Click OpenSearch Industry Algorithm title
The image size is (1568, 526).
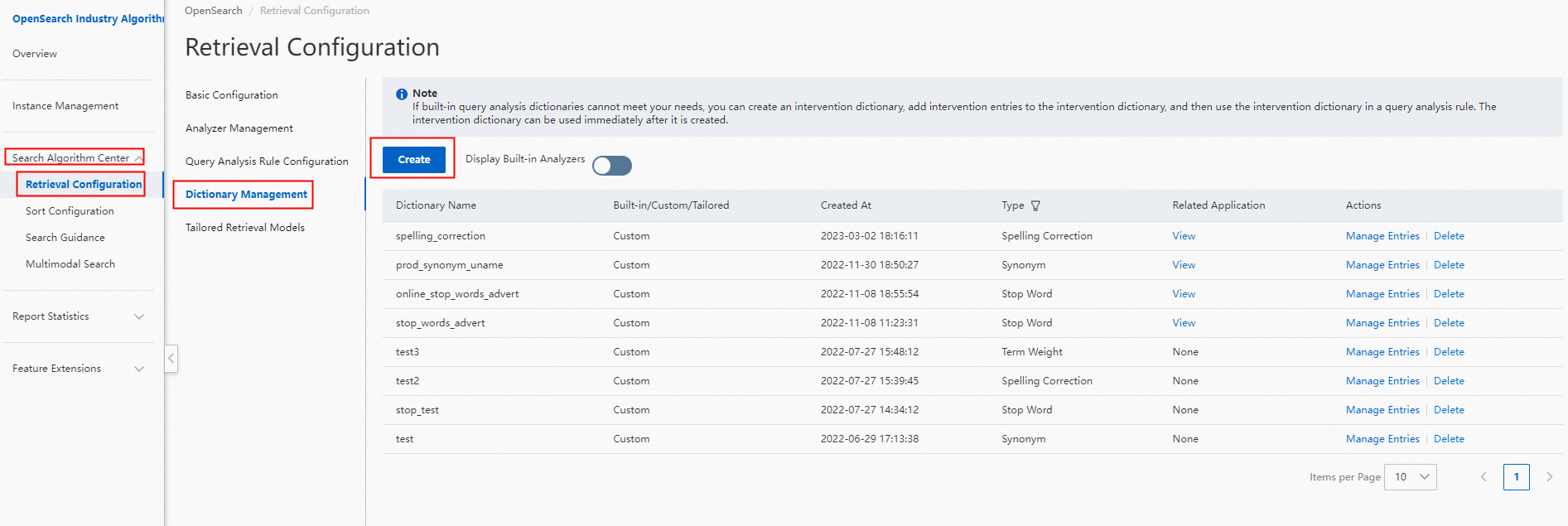(88, 19)
